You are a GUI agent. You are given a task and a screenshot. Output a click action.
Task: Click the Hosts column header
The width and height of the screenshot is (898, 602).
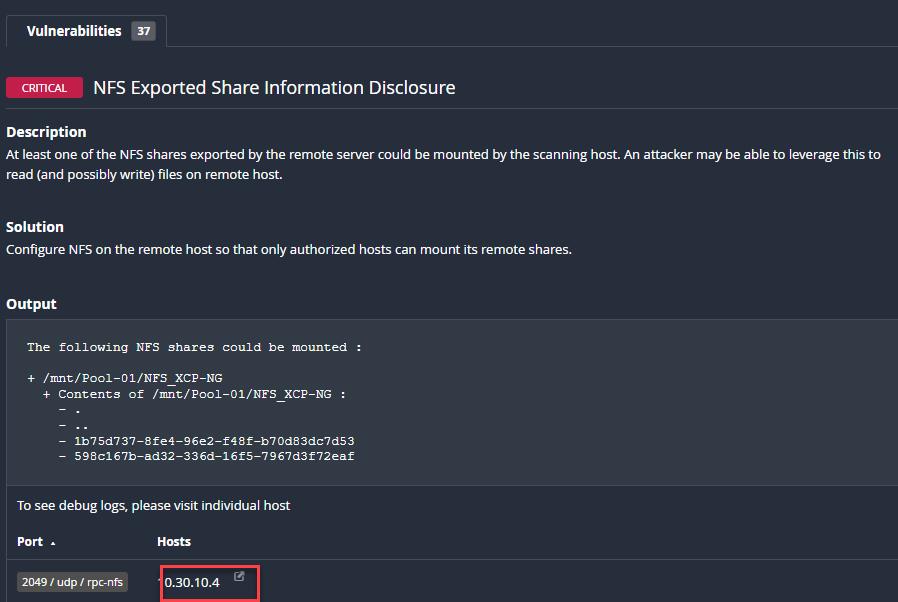coord(174,542)
